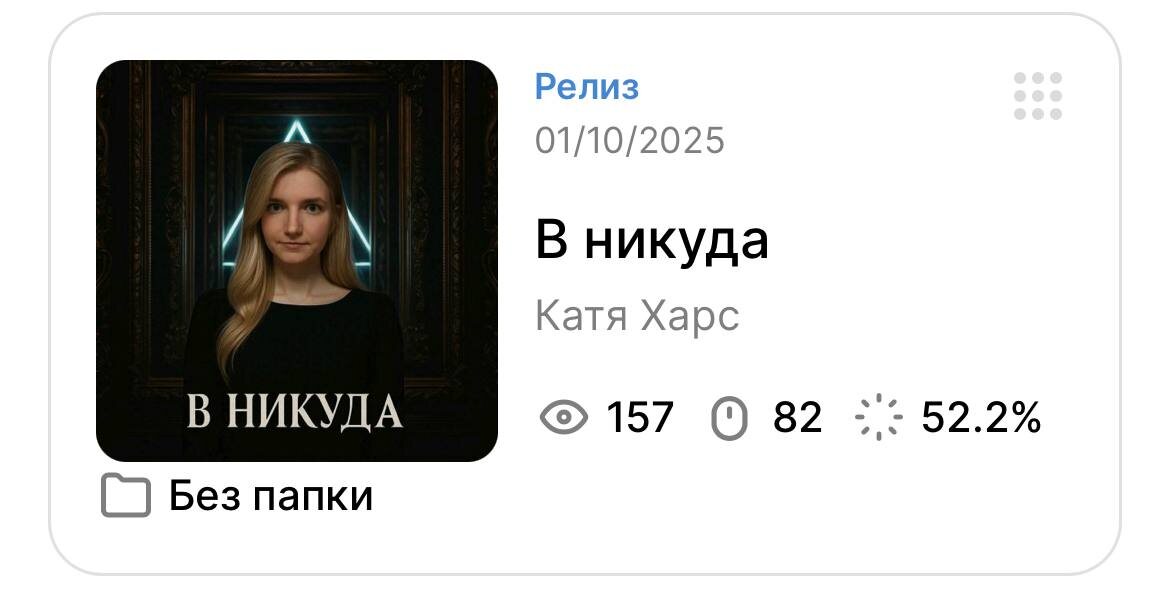The image size is (1170, 599).
Task: Click the nine-dot grid drag handle
Action: [x=1038, y=96]
